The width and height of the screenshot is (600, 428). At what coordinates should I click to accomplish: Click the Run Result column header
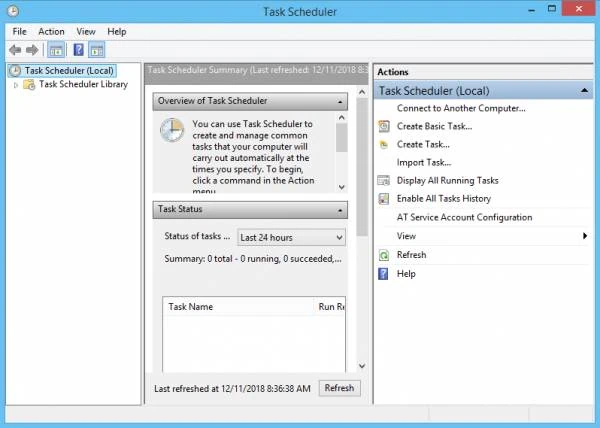tap(331, 307)
